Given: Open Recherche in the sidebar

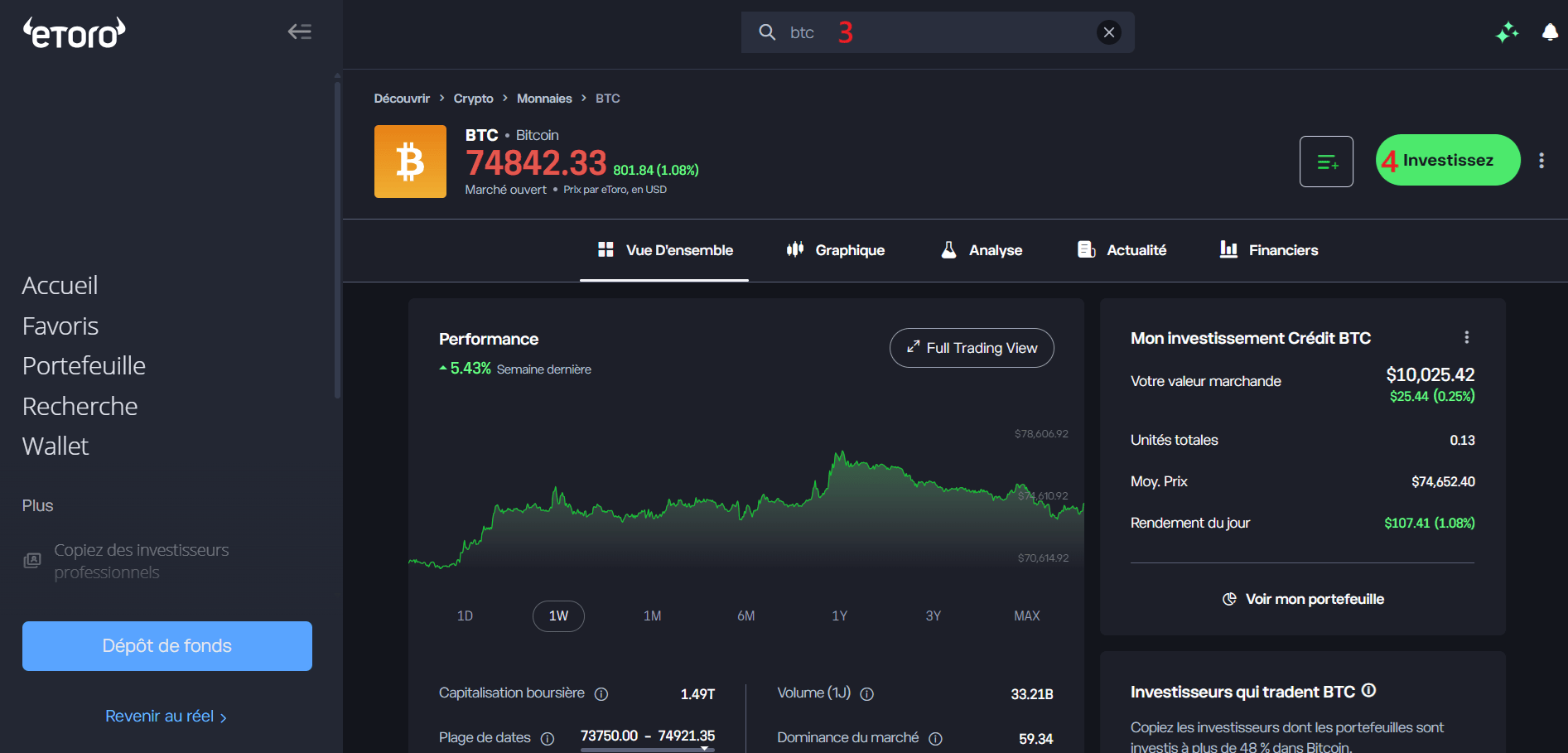Looking at the screenshot, I should (80, 407).
